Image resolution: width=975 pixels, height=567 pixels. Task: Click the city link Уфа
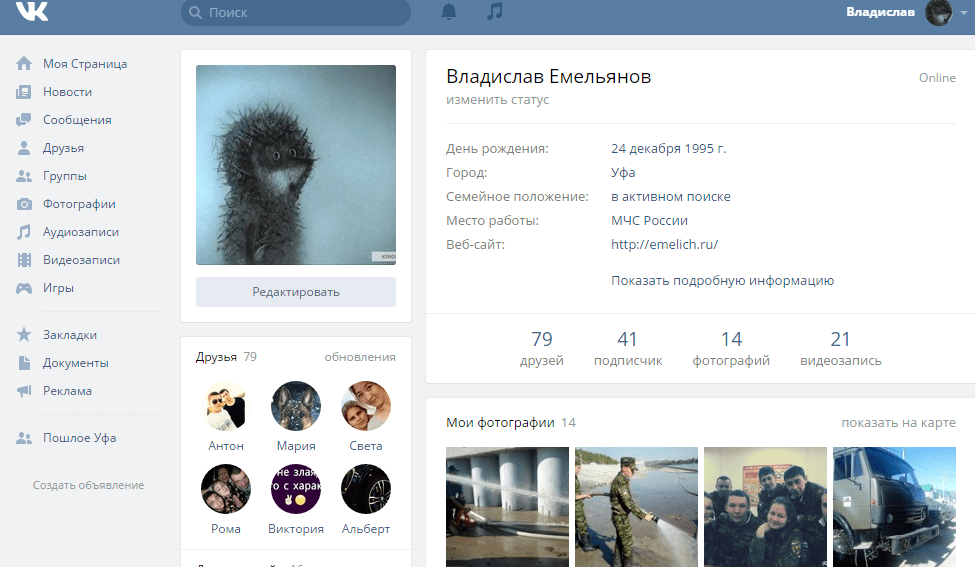point(623,173)
